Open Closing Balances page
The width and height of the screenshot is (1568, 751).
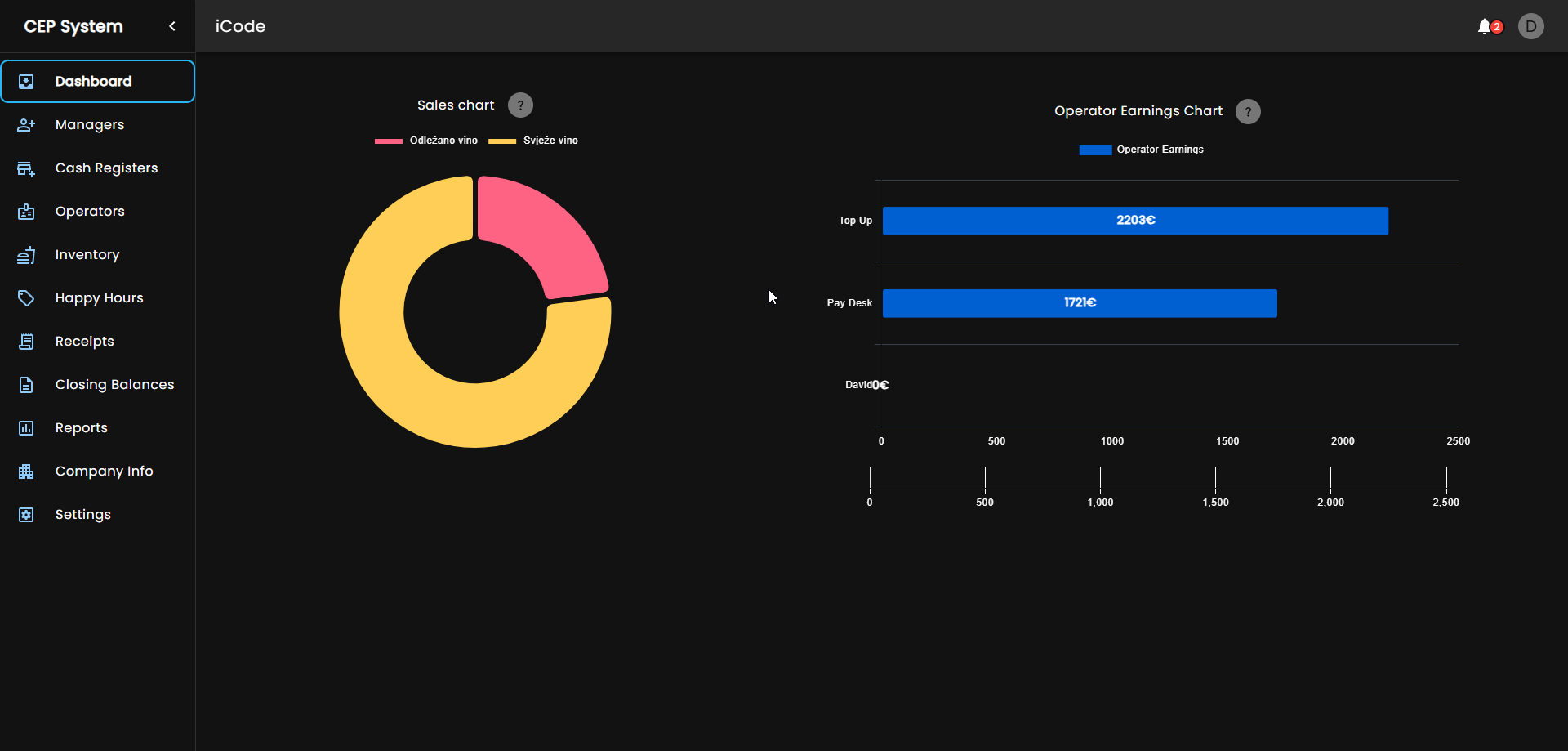(98, 384)
